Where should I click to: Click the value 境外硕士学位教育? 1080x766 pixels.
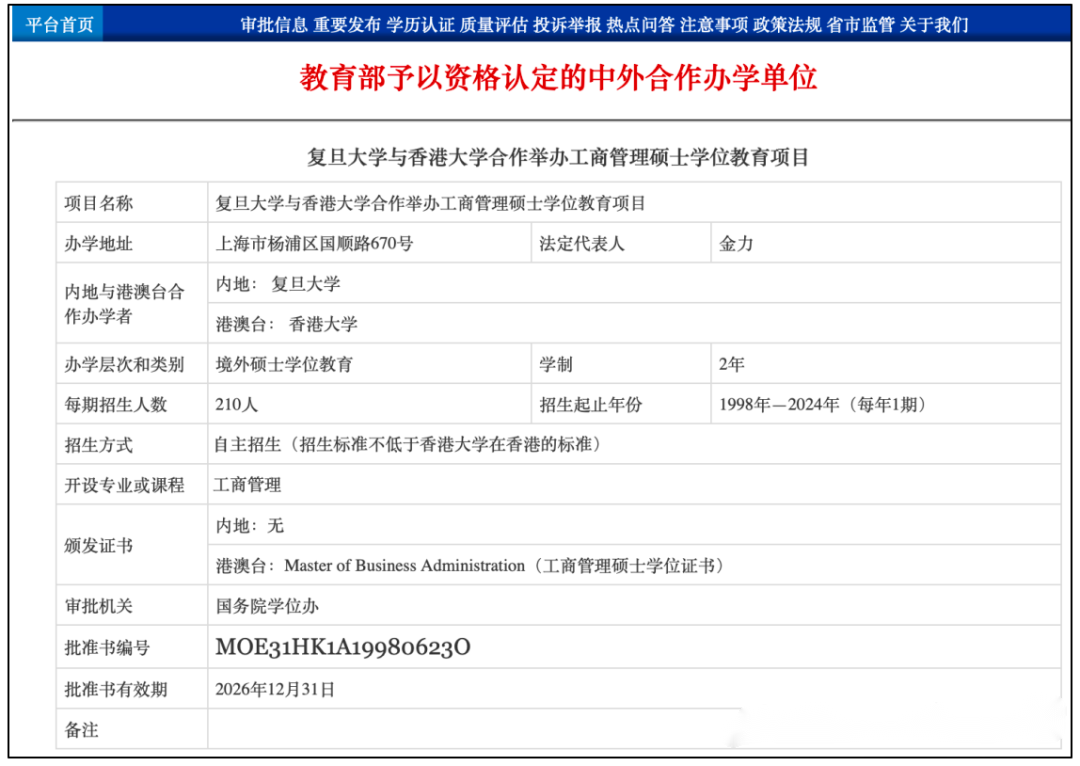(284, 364)
